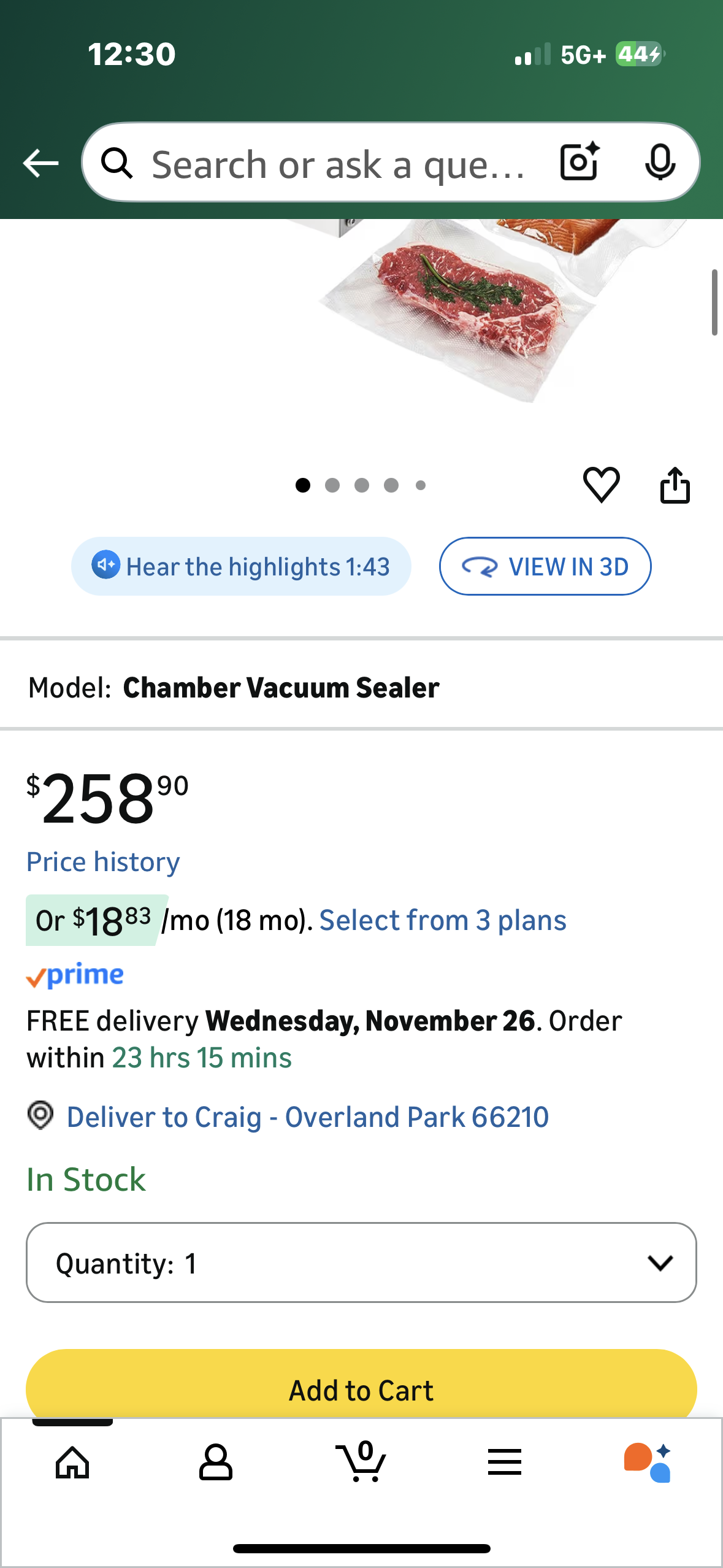
Task: Expand the Quantity dropdown
Action: pyautogui.click(x=361, y=1263)
